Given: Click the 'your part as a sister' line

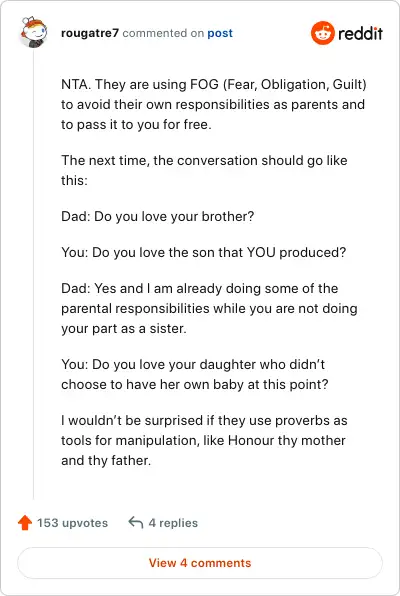Looking at the screenshot, I should click(124, 328).
